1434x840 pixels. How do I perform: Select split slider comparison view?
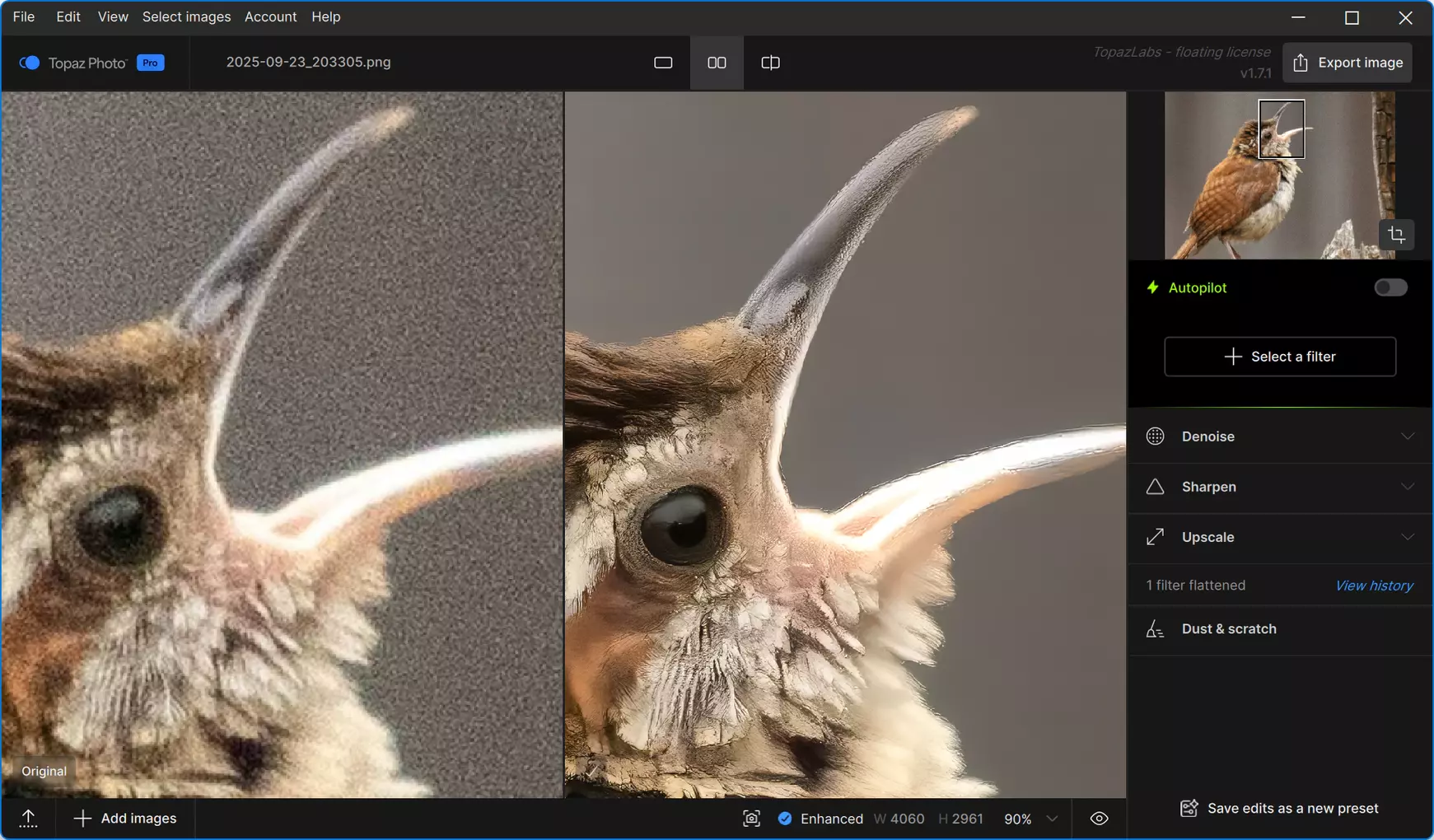click(770, 63)
